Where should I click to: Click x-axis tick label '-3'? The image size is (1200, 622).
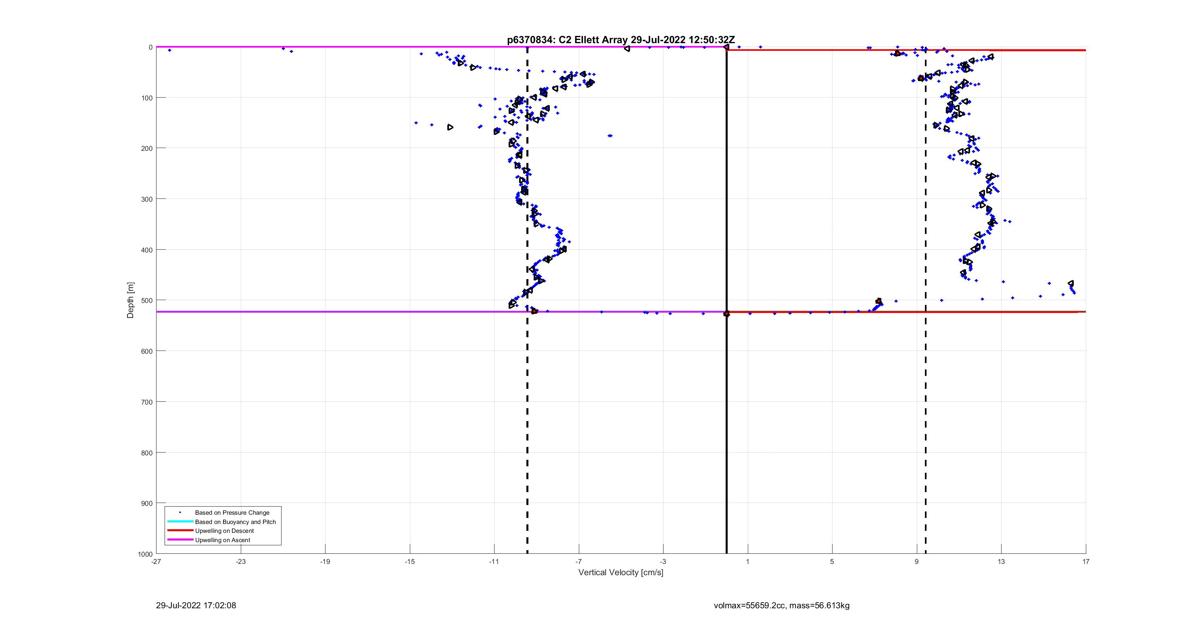(663, 562)
